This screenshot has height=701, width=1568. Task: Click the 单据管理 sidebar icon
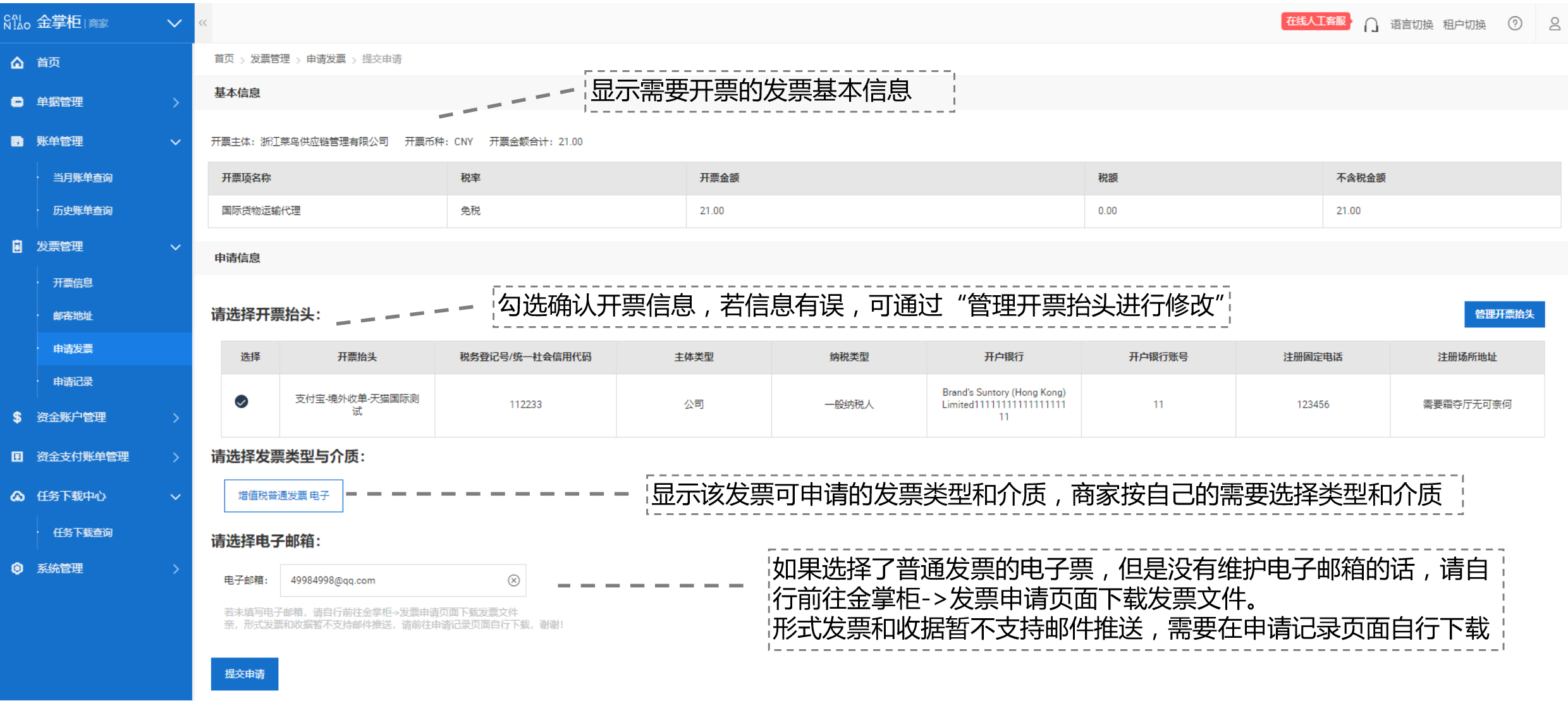pos(18,102)
